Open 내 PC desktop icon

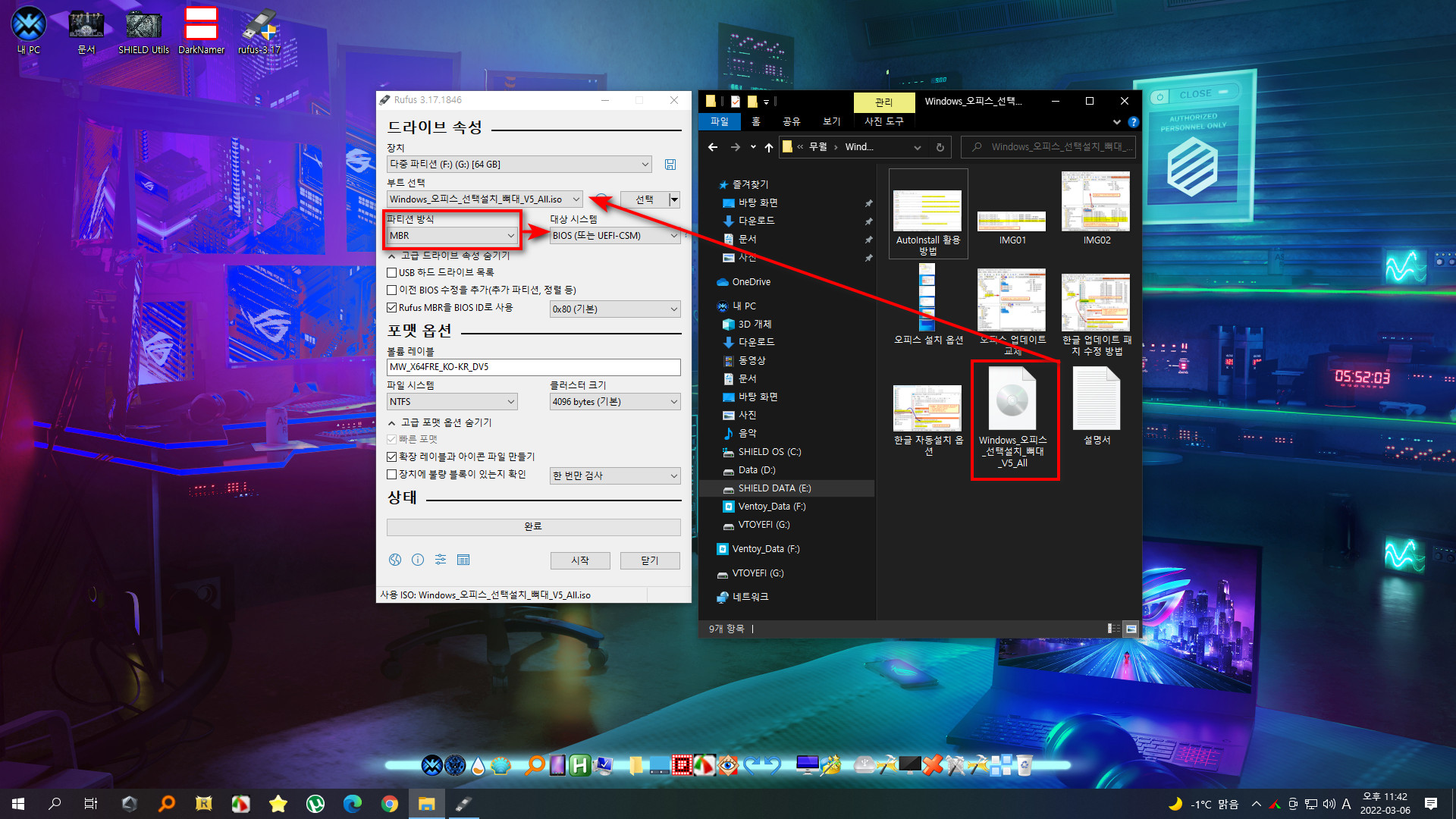[29, 30]
